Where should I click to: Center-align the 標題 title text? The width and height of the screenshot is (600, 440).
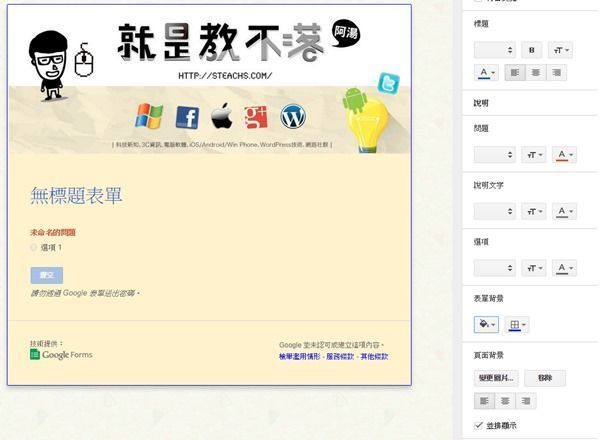click(x=536, y=72)
